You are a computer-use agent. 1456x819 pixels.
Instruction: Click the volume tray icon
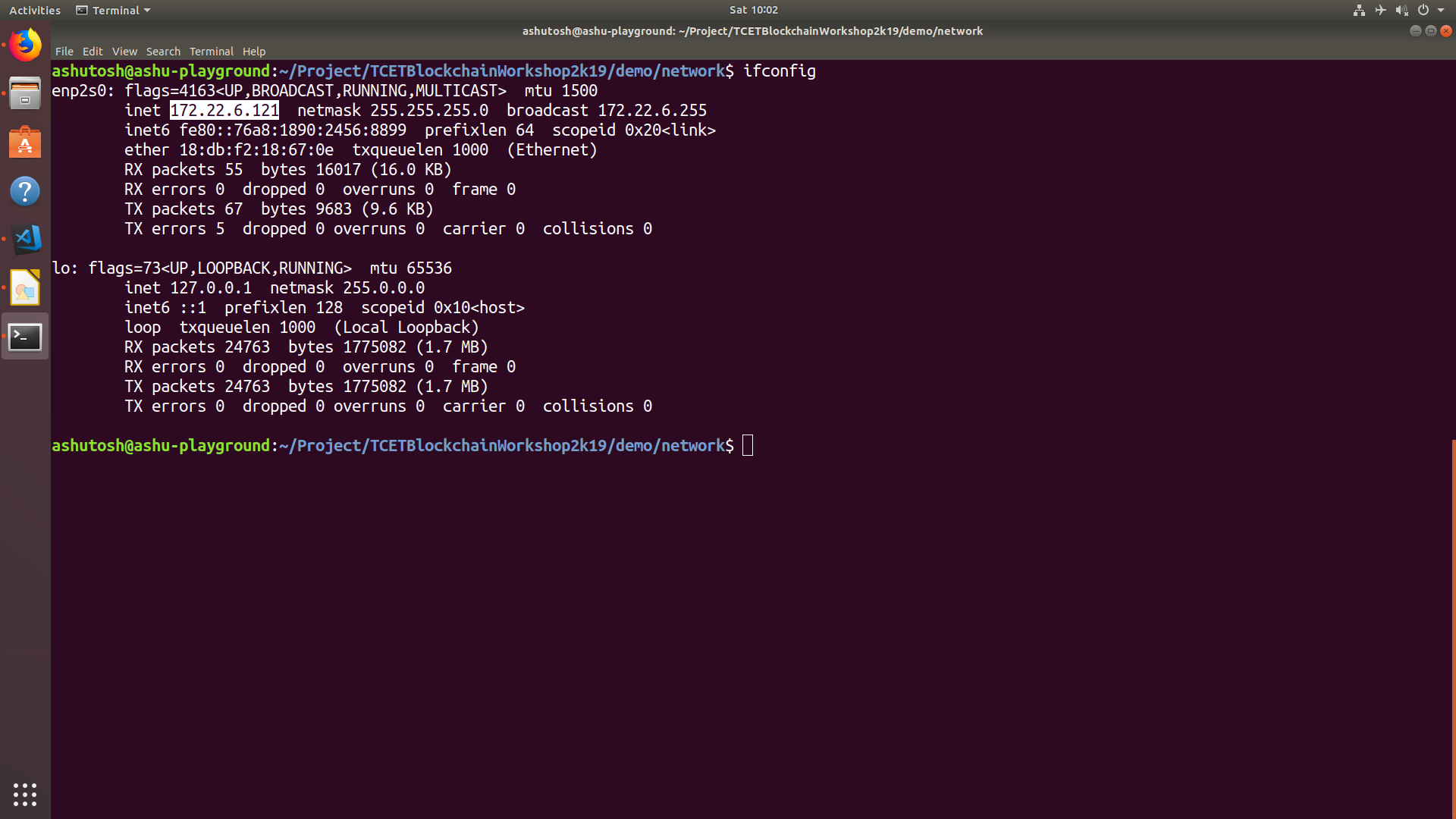pos(1401,10)
